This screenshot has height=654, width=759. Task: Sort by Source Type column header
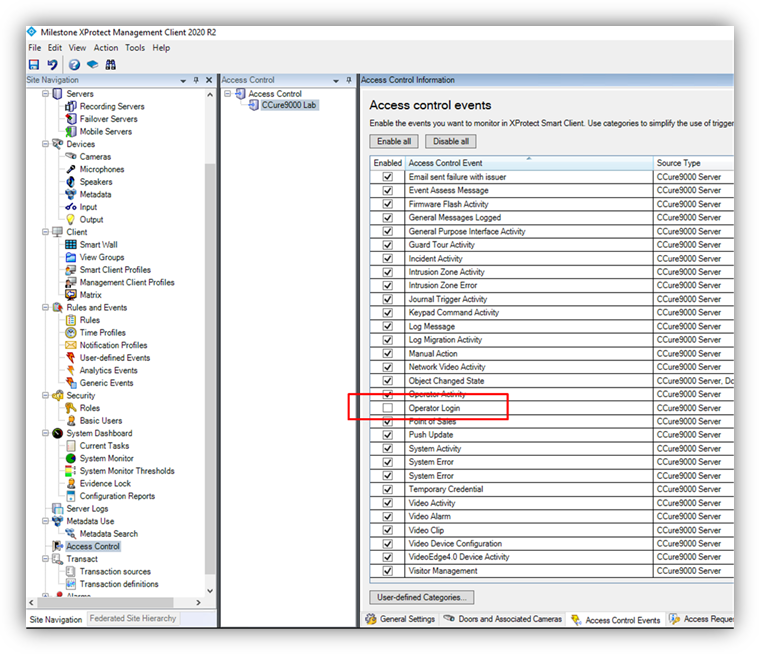click(693, 163)
